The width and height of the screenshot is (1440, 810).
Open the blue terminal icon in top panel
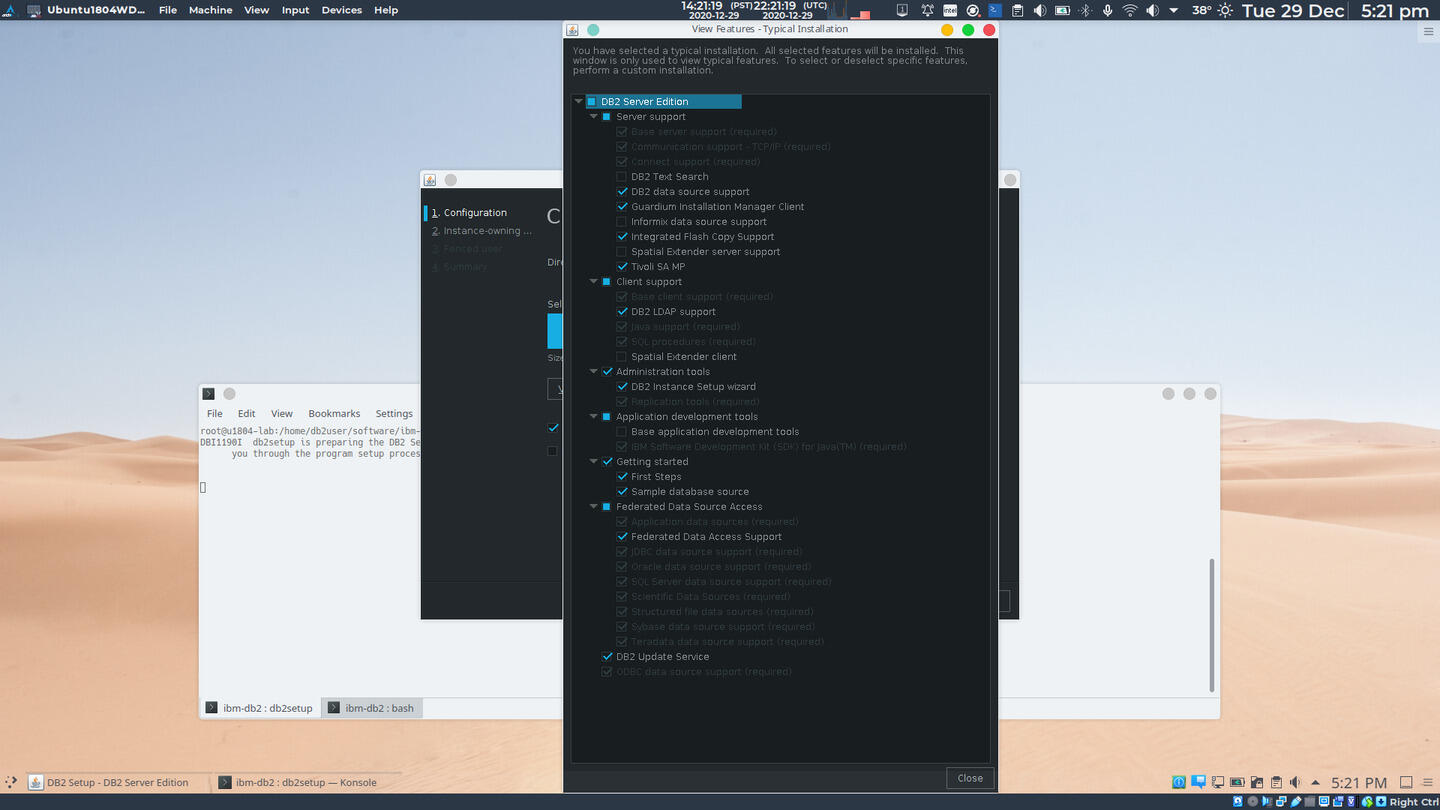click(x=995, y=10)
